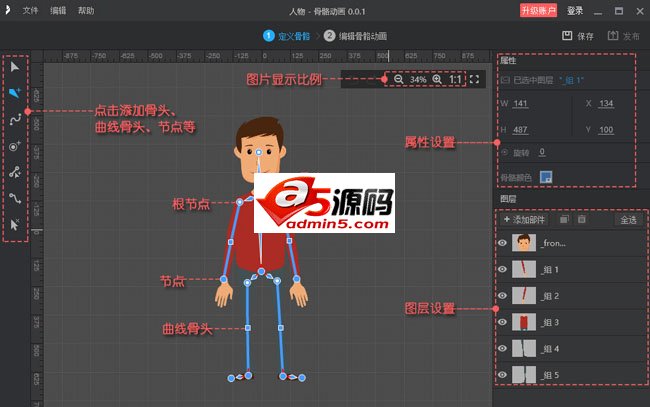Viewport: 650px width, 407px height.
Task: Hide the _组 5 layer
Action: tap(502, 375)
